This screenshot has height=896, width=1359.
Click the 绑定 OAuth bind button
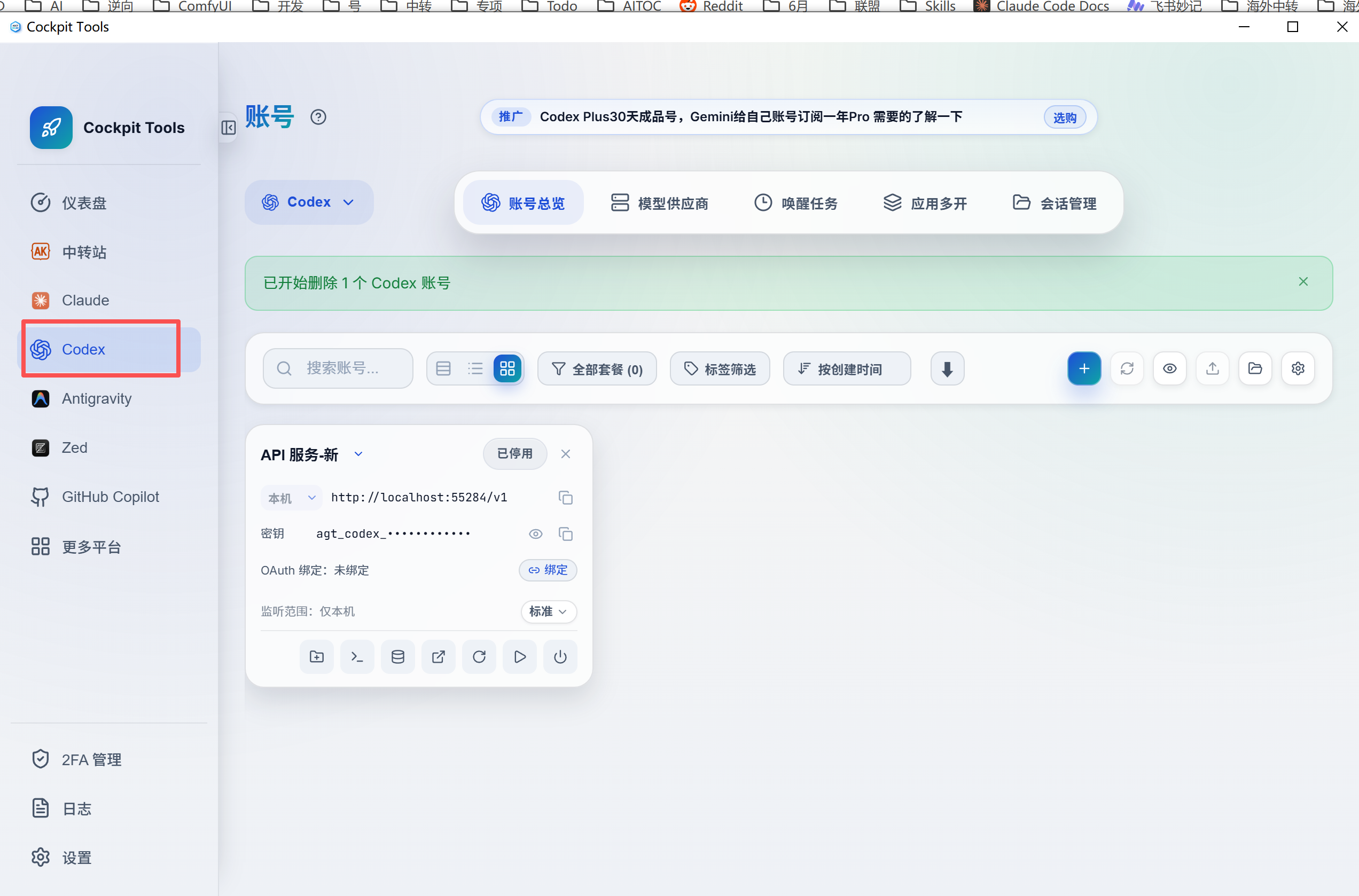[x=548, y=570]
